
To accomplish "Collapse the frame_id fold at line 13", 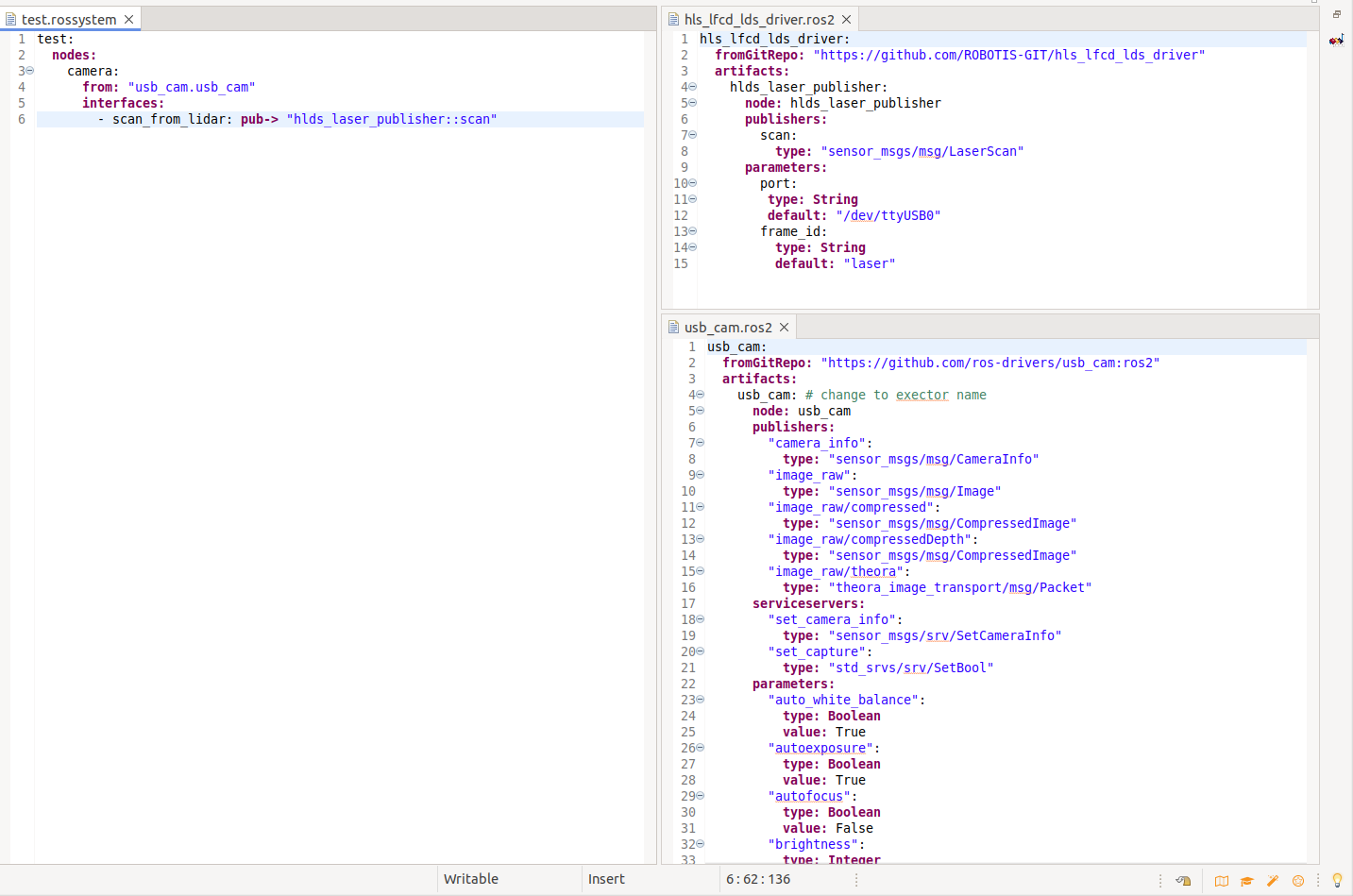I will [x=693, y=231].
